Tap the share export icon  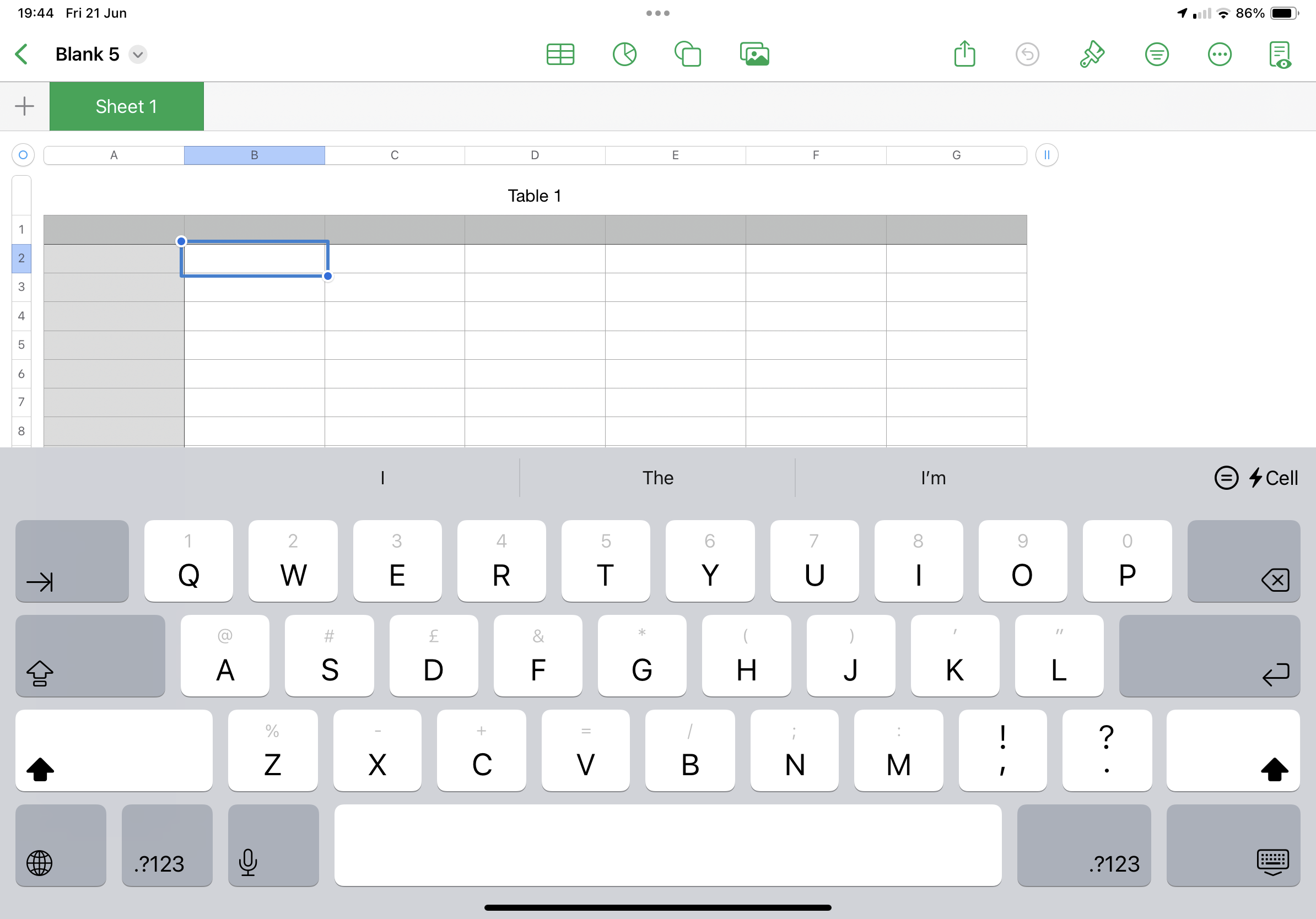964,55
